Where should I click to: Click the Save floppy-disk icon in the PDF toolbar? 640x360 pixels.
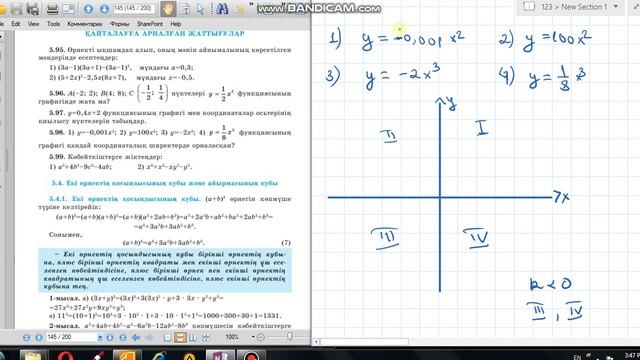tap(17, 9)
